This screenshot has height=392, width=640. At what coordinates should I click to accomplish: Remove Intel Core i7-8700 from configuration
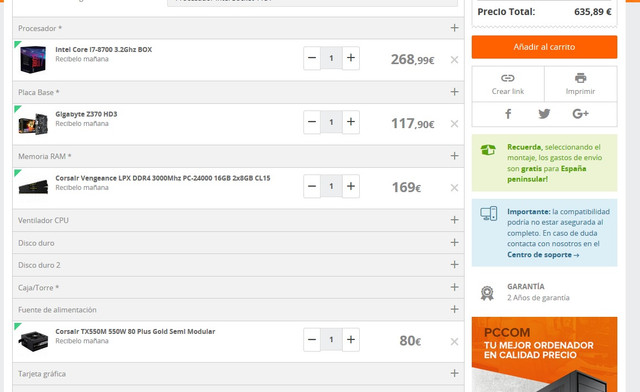pyautogui.click(x=454, y=60)
